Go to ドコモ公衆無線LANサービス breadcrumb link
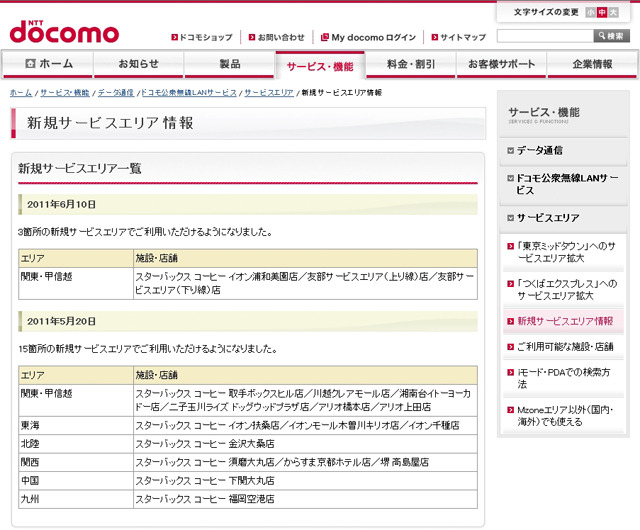The image size is (640, 530). pos(189,93)
